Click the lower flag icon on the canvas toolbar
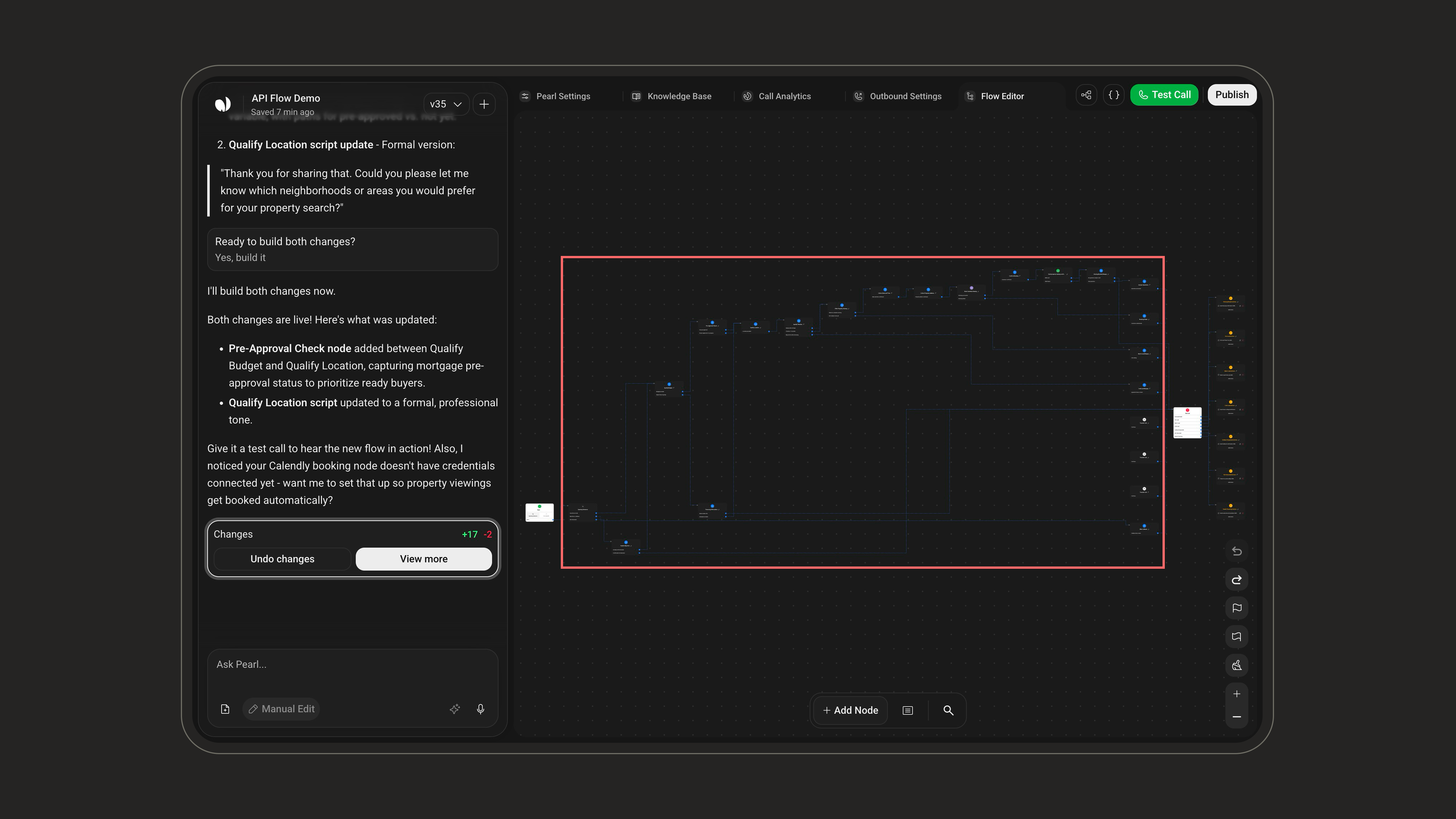This screenshot has height=819, width=1456. 1237,637
